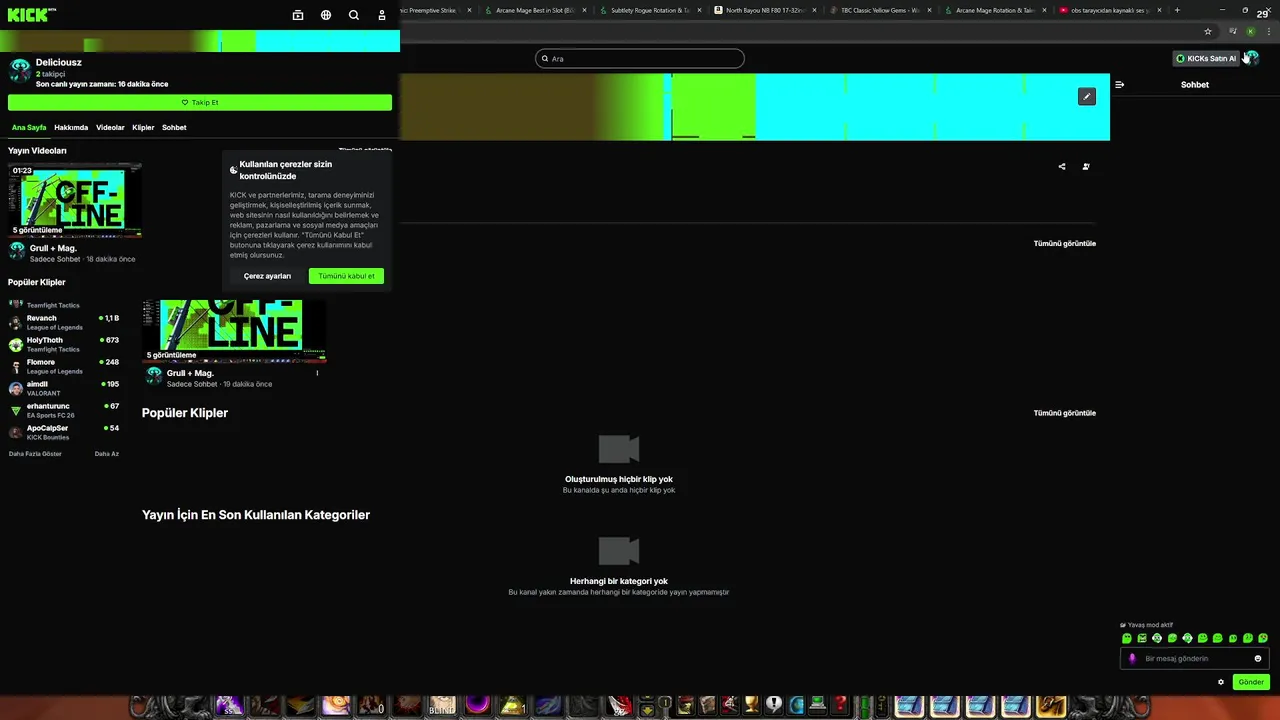Open the language globe icon
The width and height of the screenshot is (1280, 720).
pos(326,15)
